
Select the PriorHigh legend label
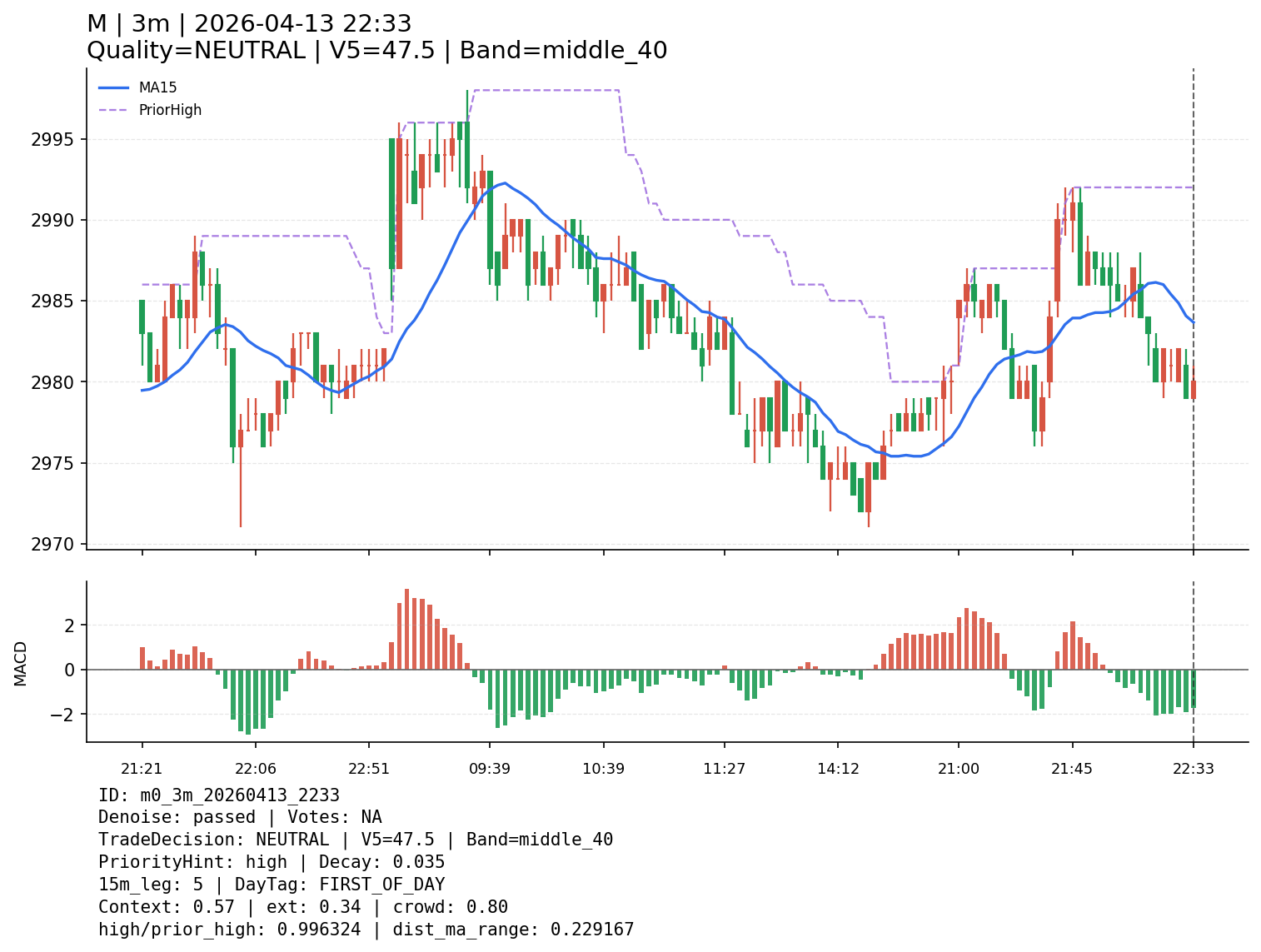point(170,110)
